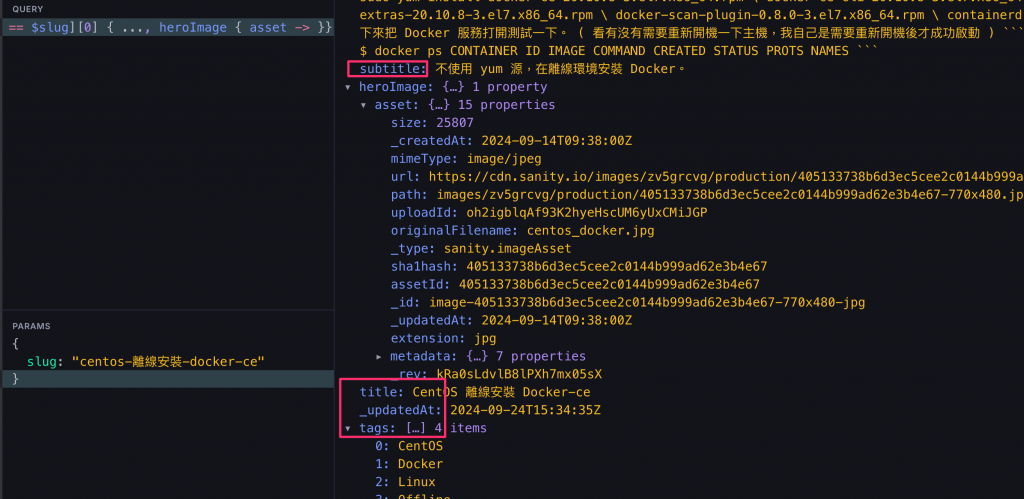The image size is (1024, 499).
Task: Click the slug value in PARAMS editor
Action: pos(168,361)
